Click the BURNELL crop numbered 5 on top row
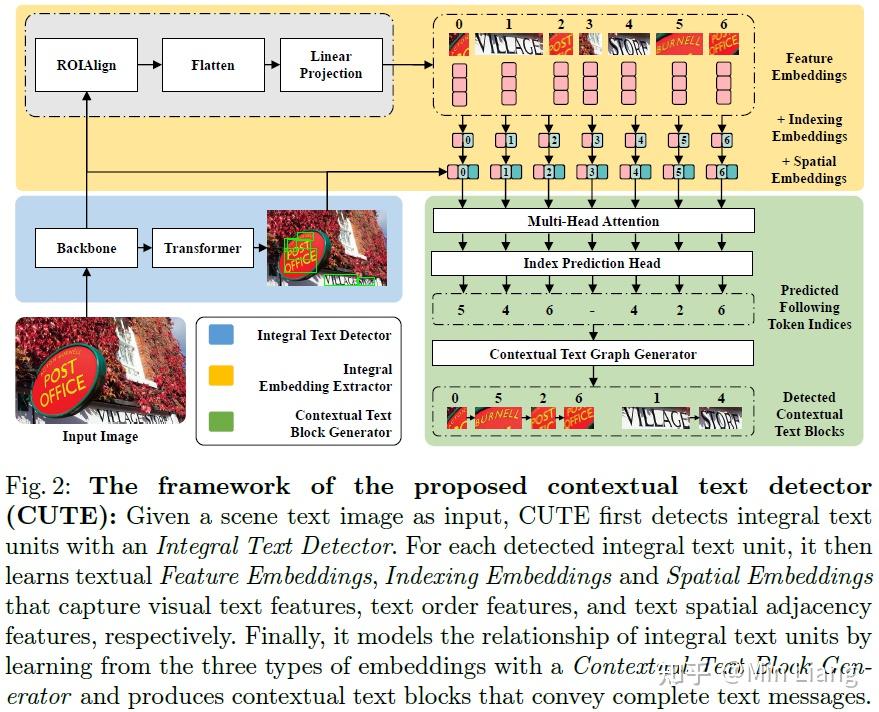Image resolution: width=879 pixels, height=712 pixels. tap(679, 44)
